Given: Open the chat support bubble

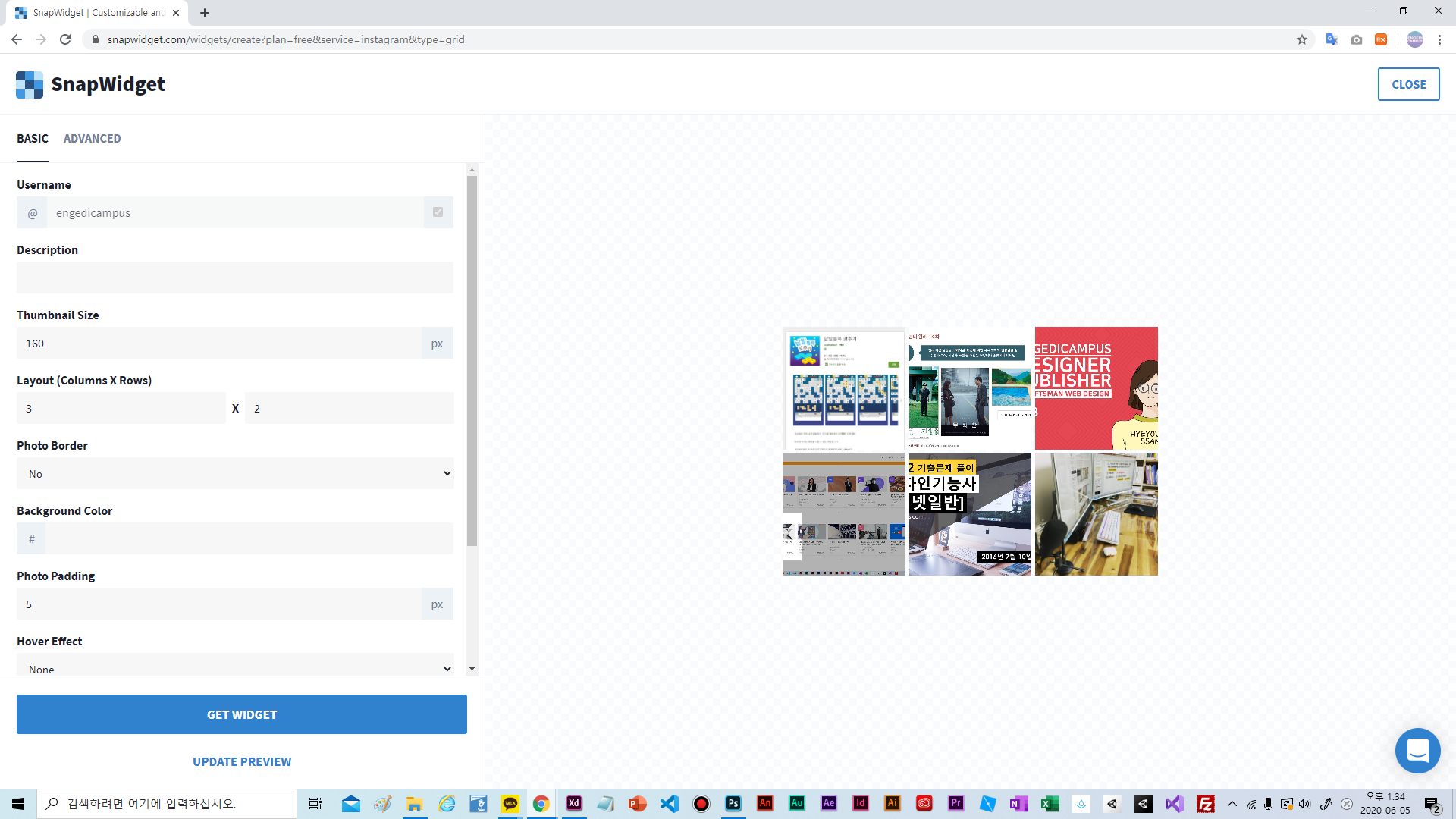Looking at the screenshot, I should click(x=1417, y=750).
